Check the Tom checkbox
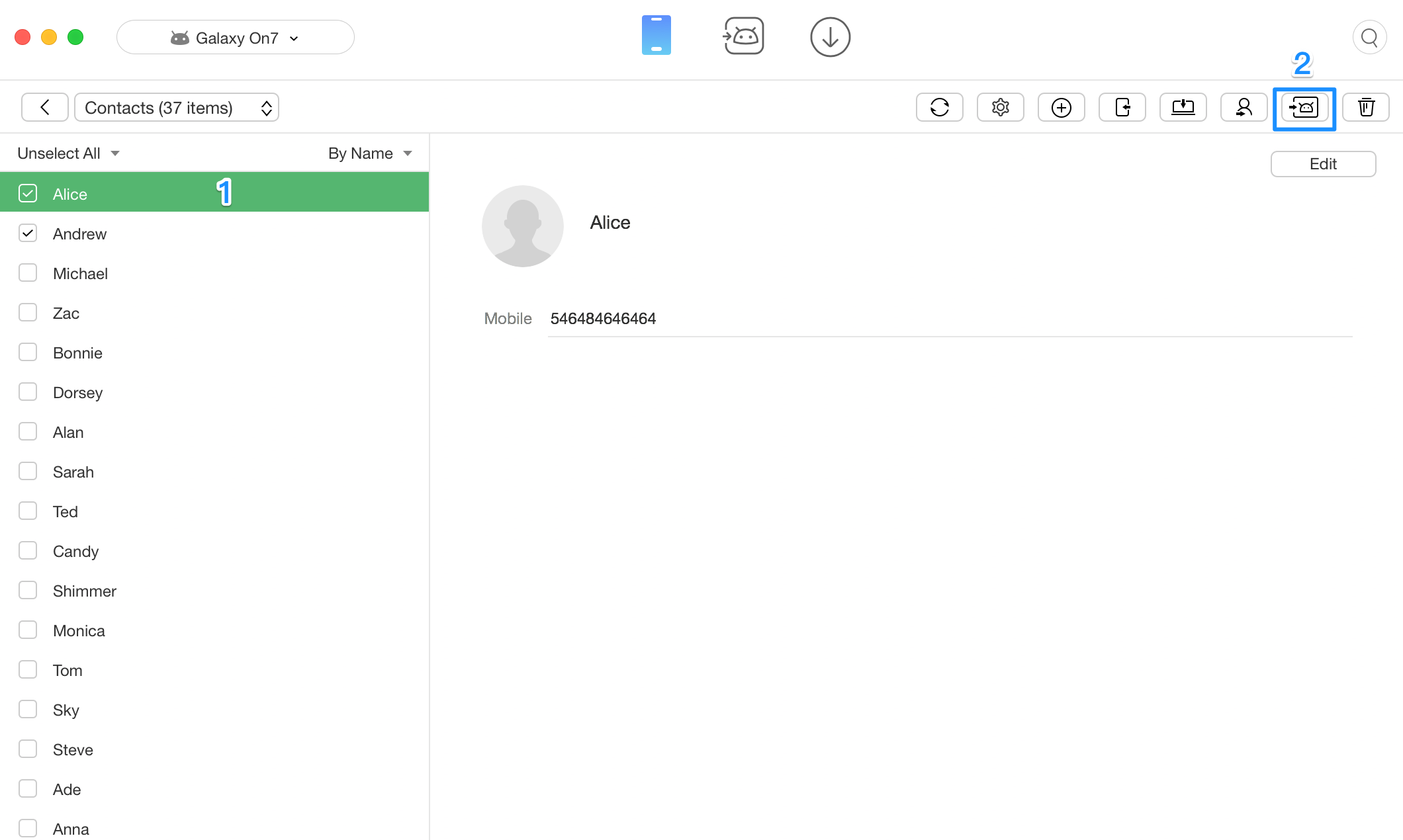This screenshot has width=1403, height=840. click(x=28, y=669)
